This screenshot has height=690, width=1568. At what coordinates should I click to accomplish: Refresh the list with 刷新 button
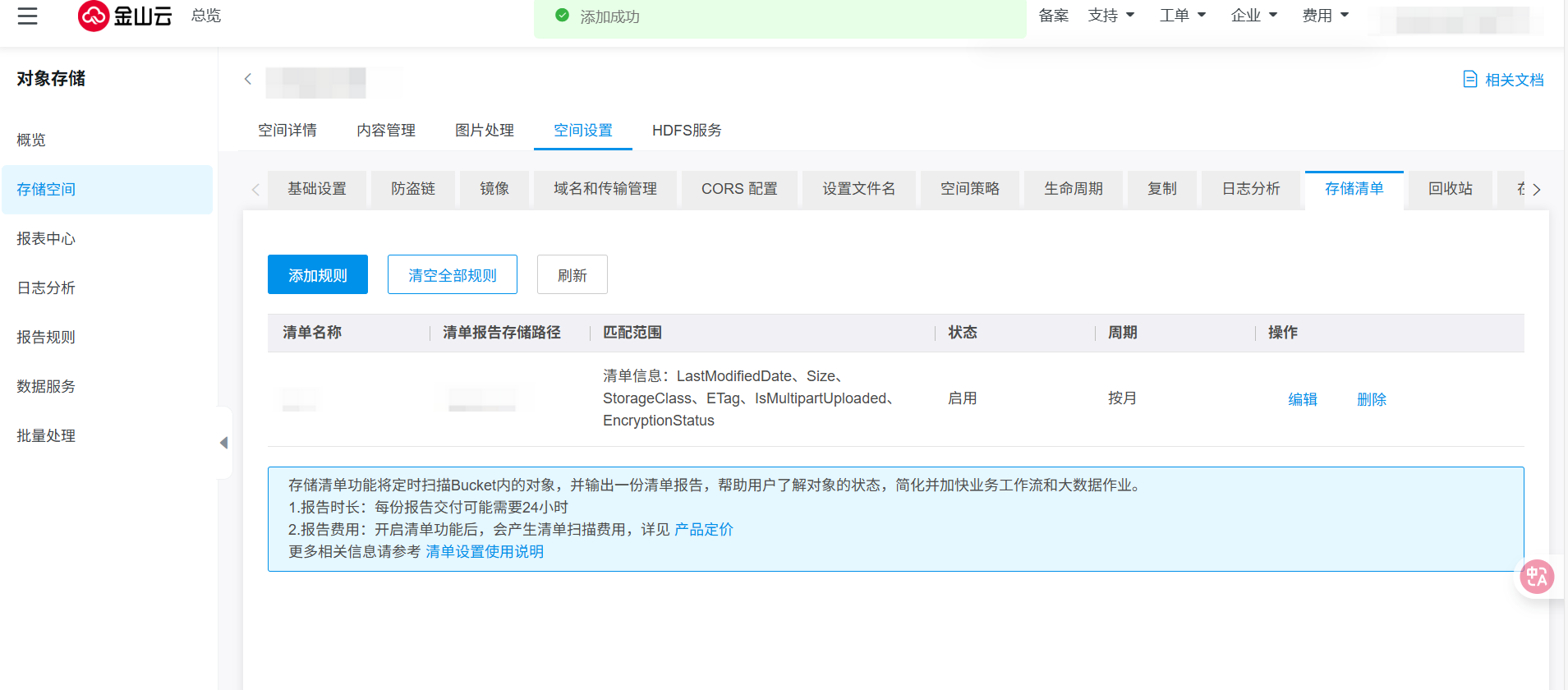[x=572, y=275]
